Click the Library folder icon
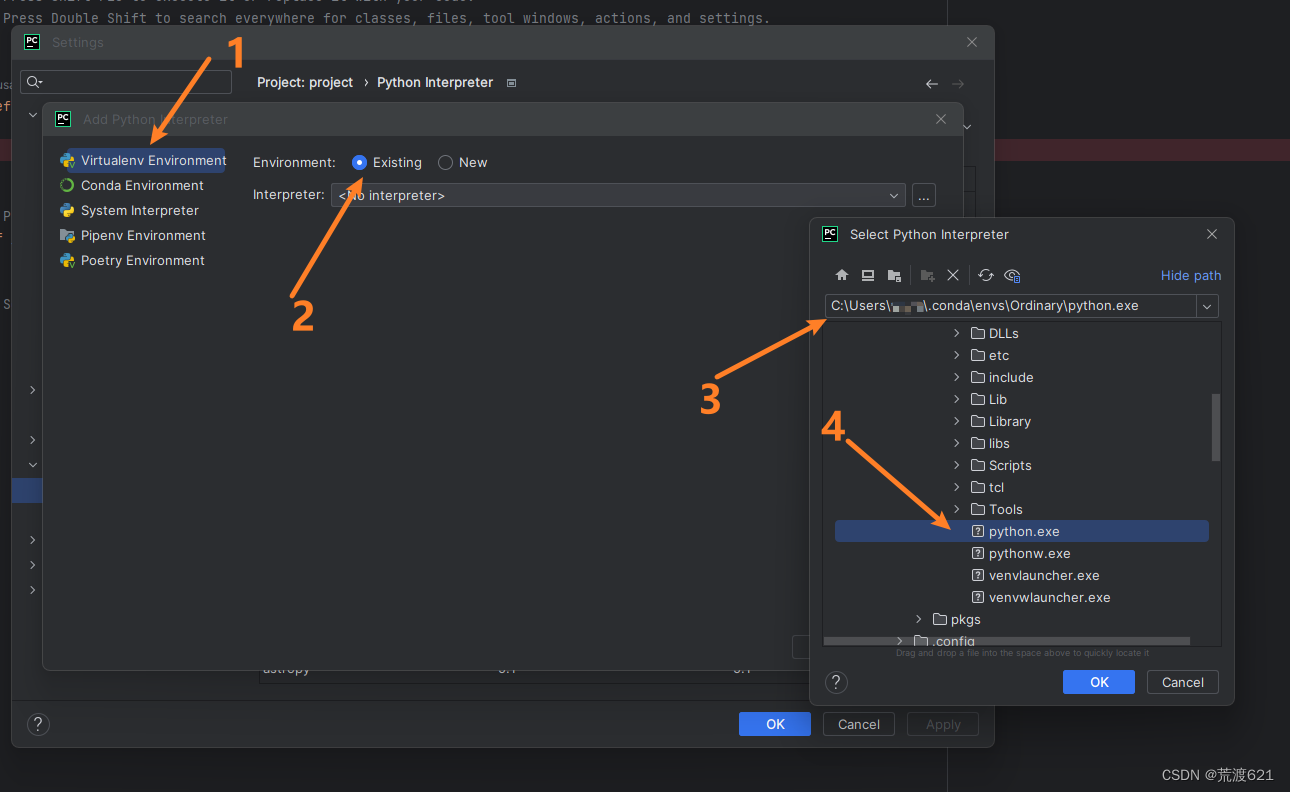This screenshot has height=792, width=1290. tap(978, 421)
